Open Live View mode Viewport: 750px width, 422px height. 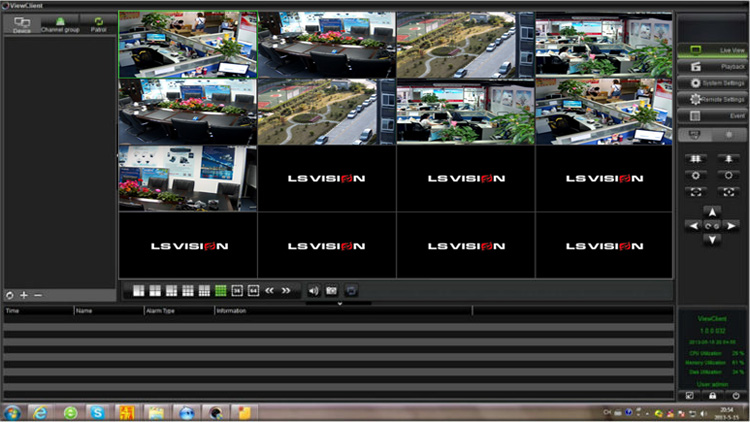click(712, 50)
